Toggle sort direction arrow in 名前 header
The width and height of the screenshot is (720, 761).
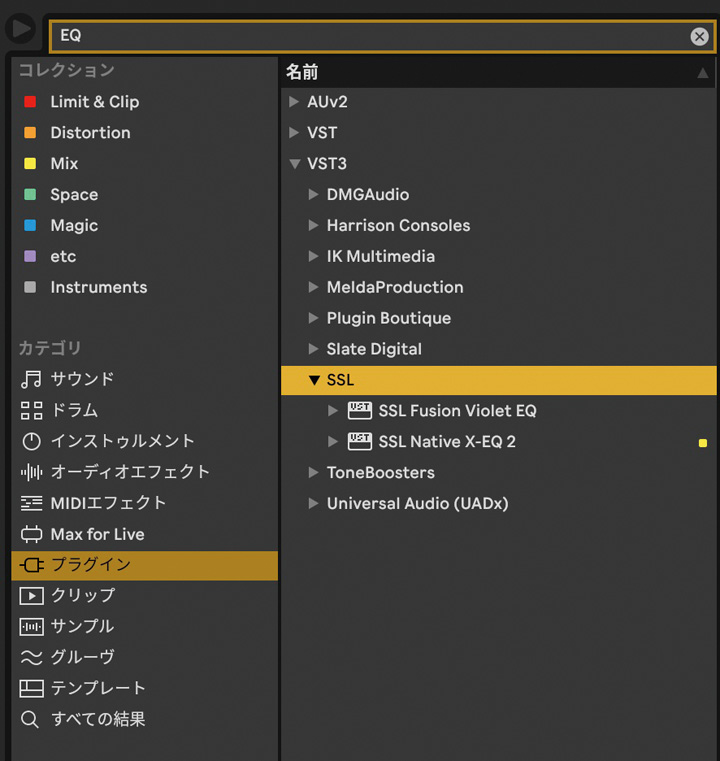click(702, 73)
